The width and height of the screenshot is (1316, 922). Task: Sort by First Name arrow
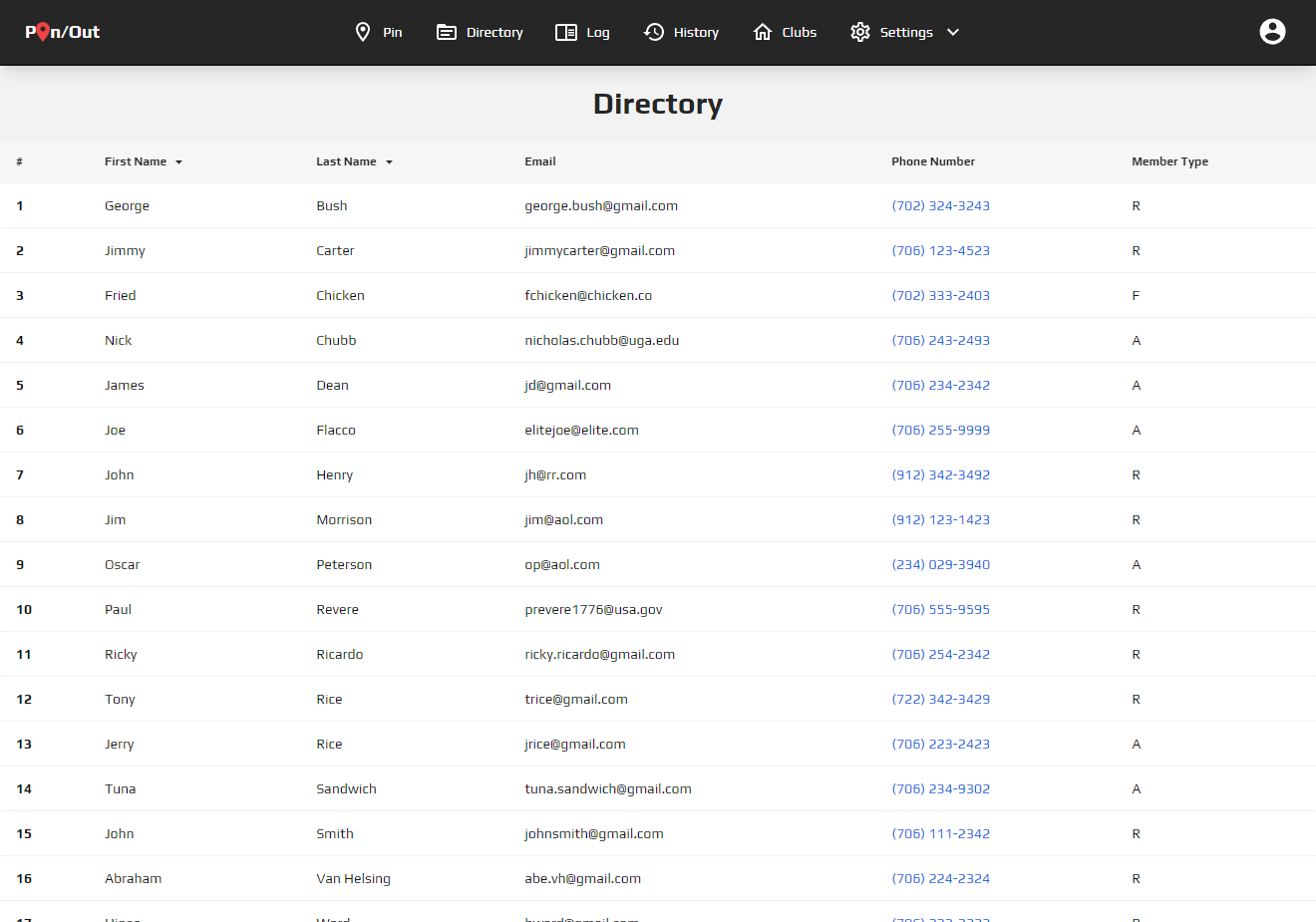click(x=178, y=162)
